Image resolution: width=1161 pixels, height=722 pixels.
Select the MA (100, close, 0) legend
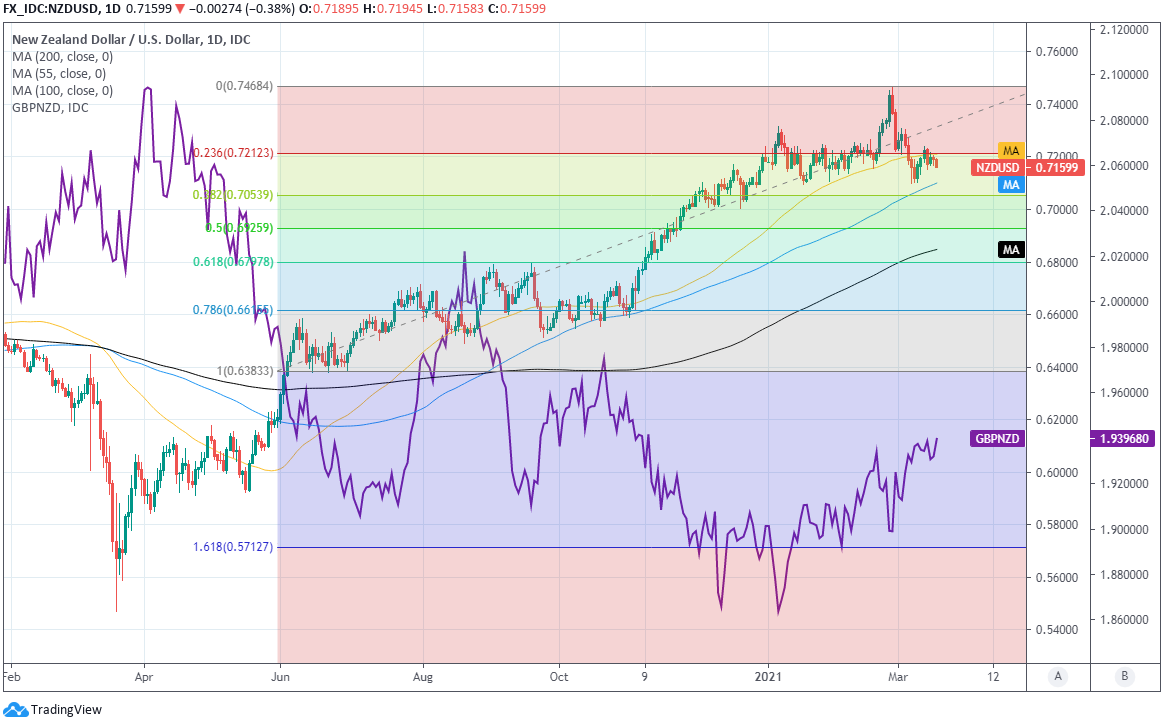coord(62,91)
